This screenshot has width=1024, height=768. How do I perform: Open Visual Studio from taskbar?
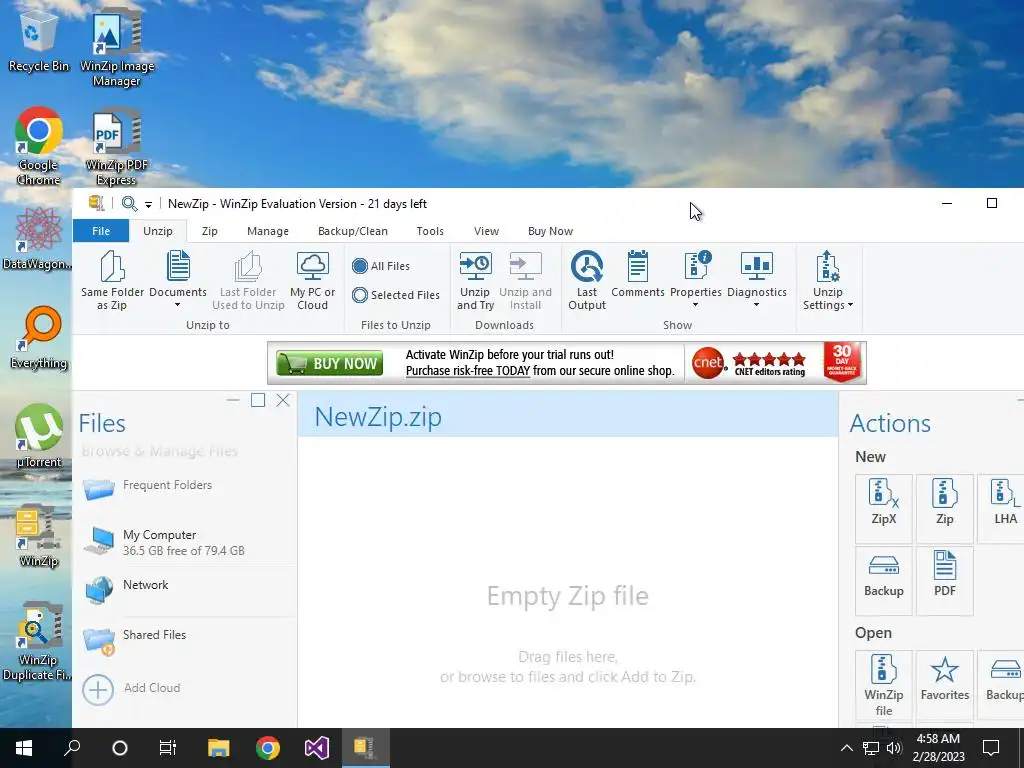coord(317,748)
